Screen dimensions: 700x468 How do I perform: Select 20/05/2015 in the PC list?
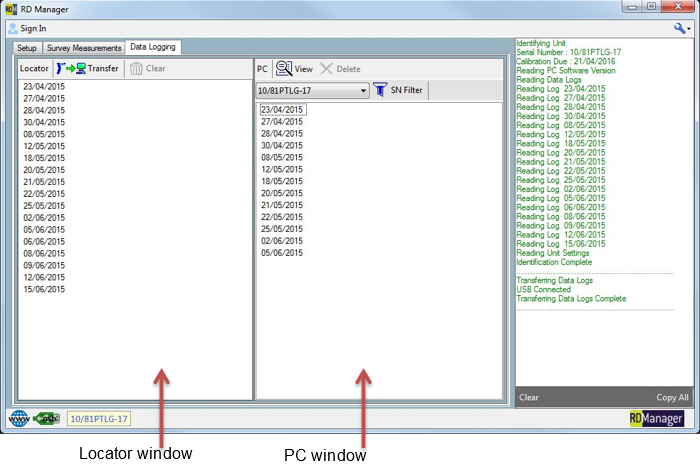click(282, 193)
